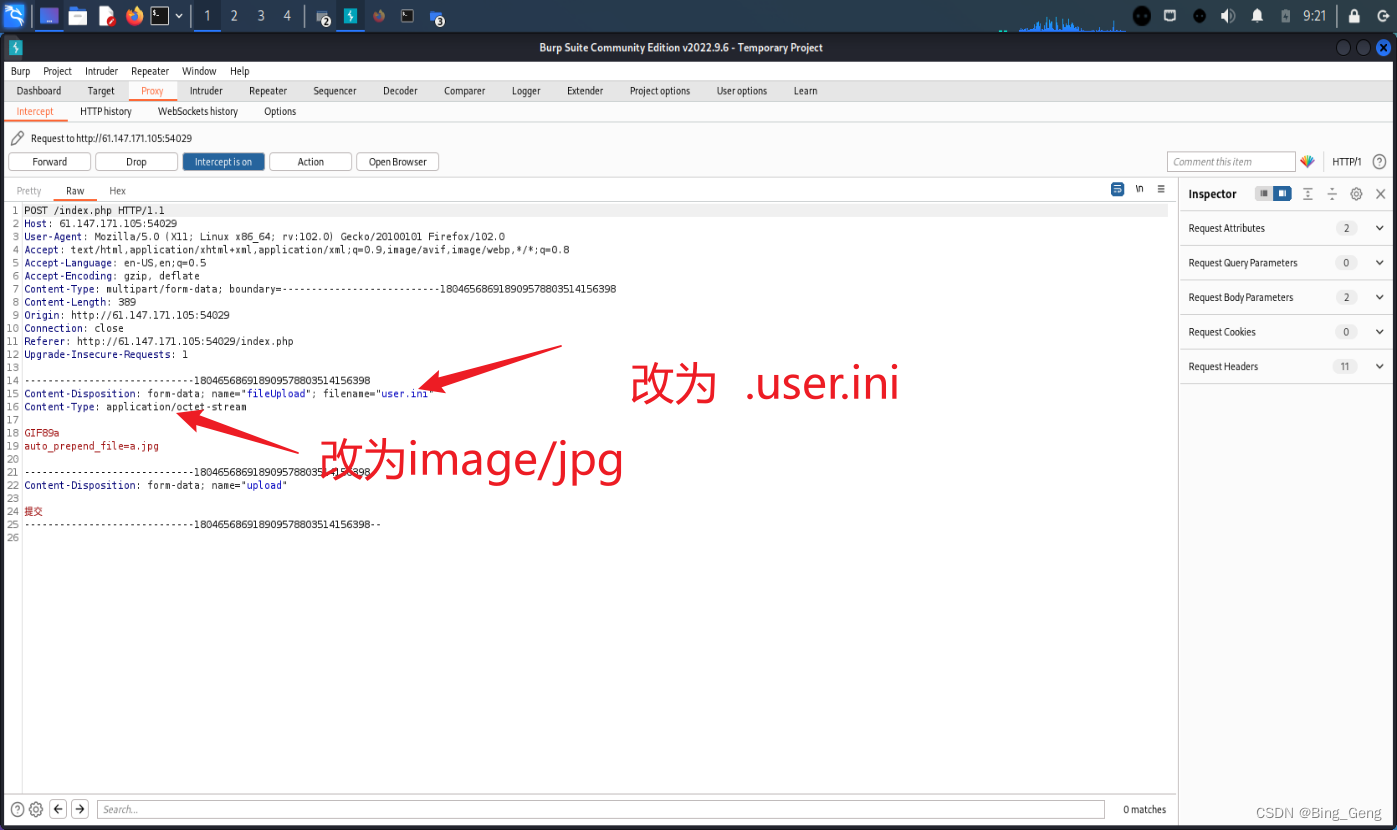Open the volume control in tray
Screen dimensions: 1397x830
coord(1228,16)
